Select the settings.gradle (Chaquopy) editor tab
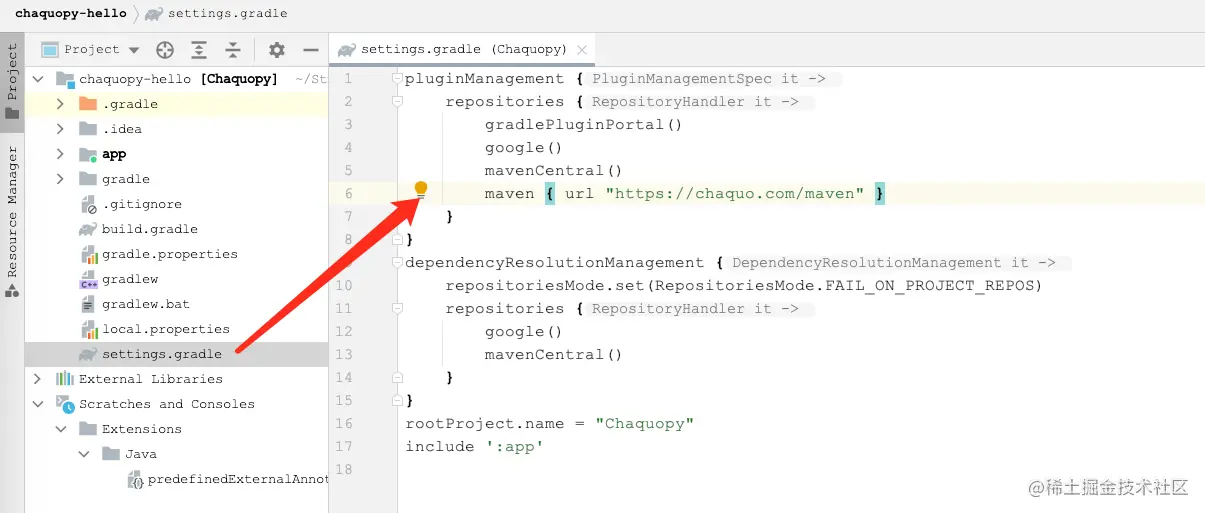This screenshot has height=513, width=1205. 463,49
